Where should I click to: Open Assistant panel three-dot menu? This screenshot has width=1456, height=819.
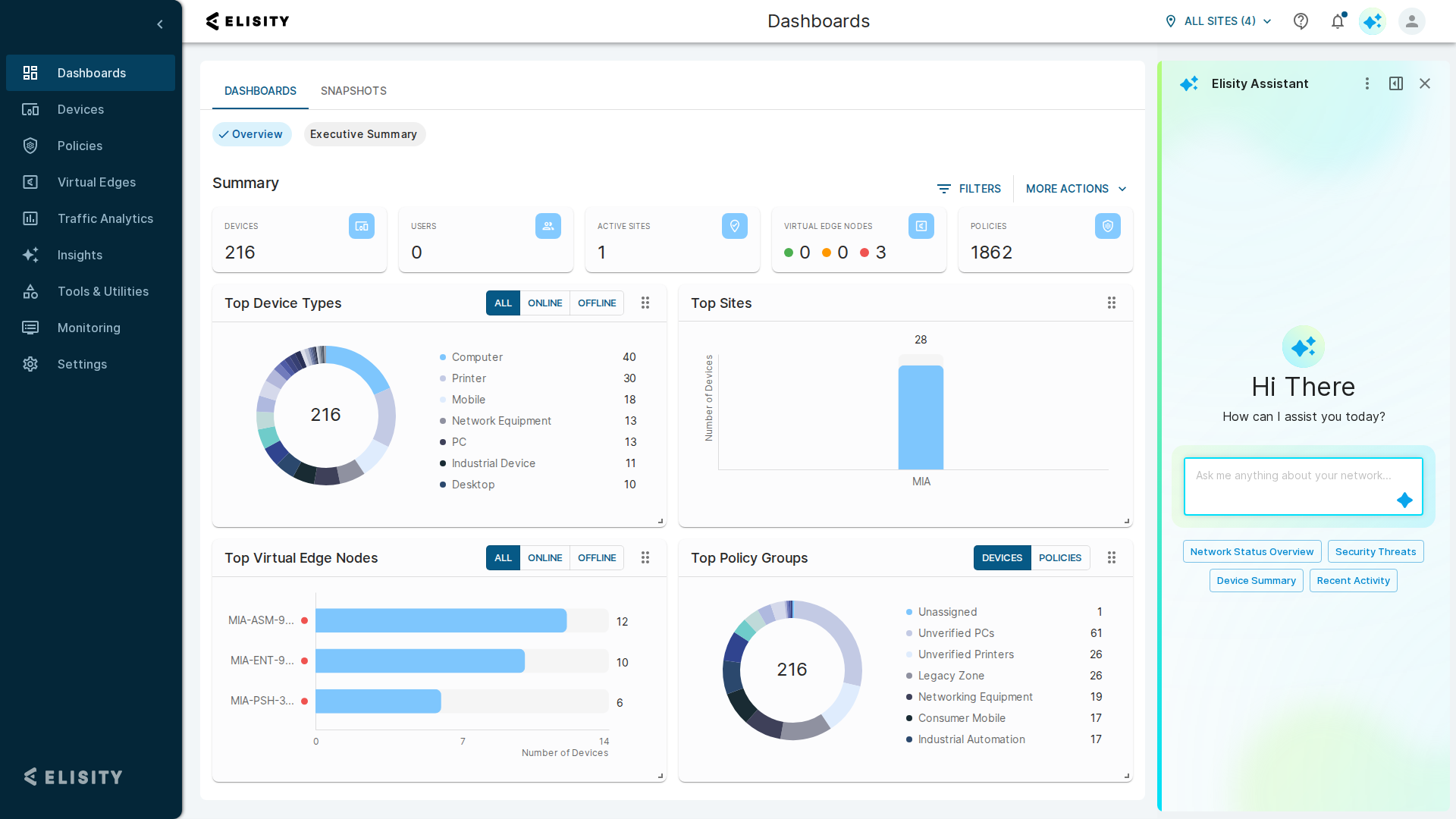pos(1367,83)
